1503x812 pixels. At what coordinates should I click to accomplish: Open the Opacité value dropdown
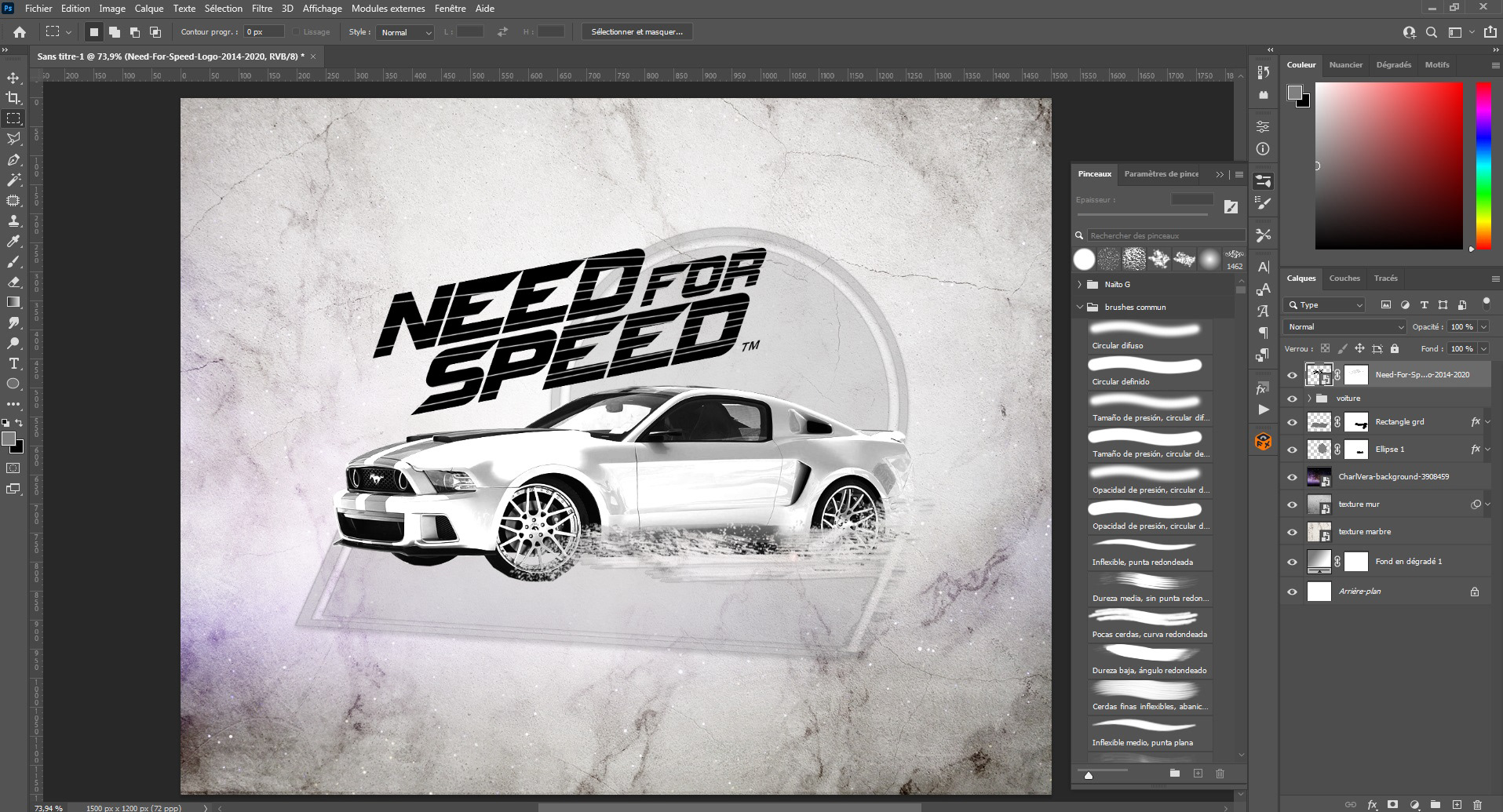tap(1483, 327)
